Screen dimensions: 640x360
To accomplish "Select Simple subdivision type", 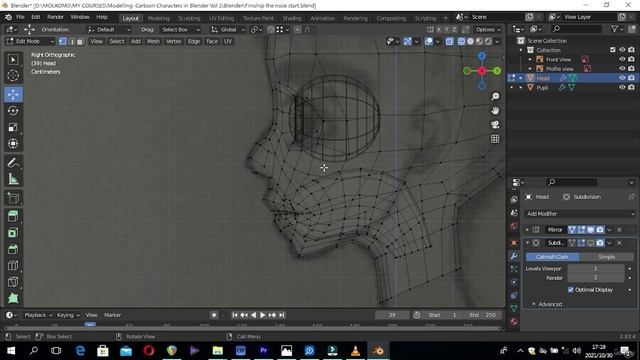I will point(606,257).
